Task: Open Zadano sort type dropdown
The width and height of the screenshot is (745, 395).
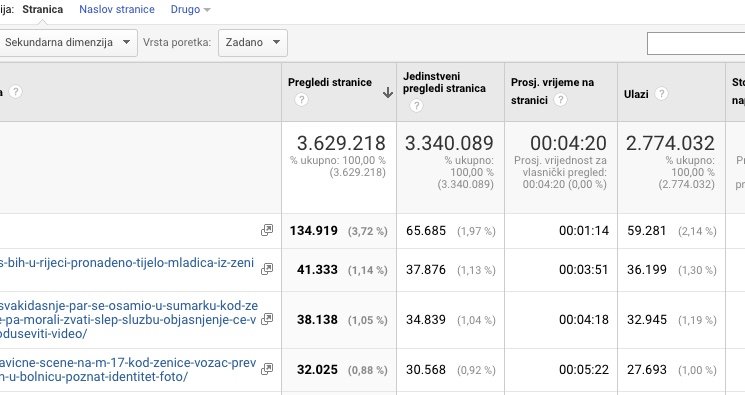Action: point(253,42)
